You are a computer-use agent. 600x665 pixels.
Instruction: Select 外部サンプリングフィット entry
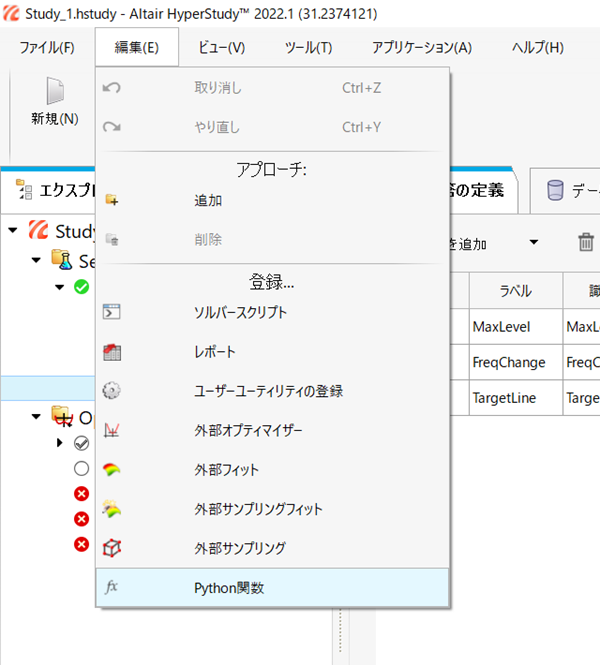[x=272, y=509]
